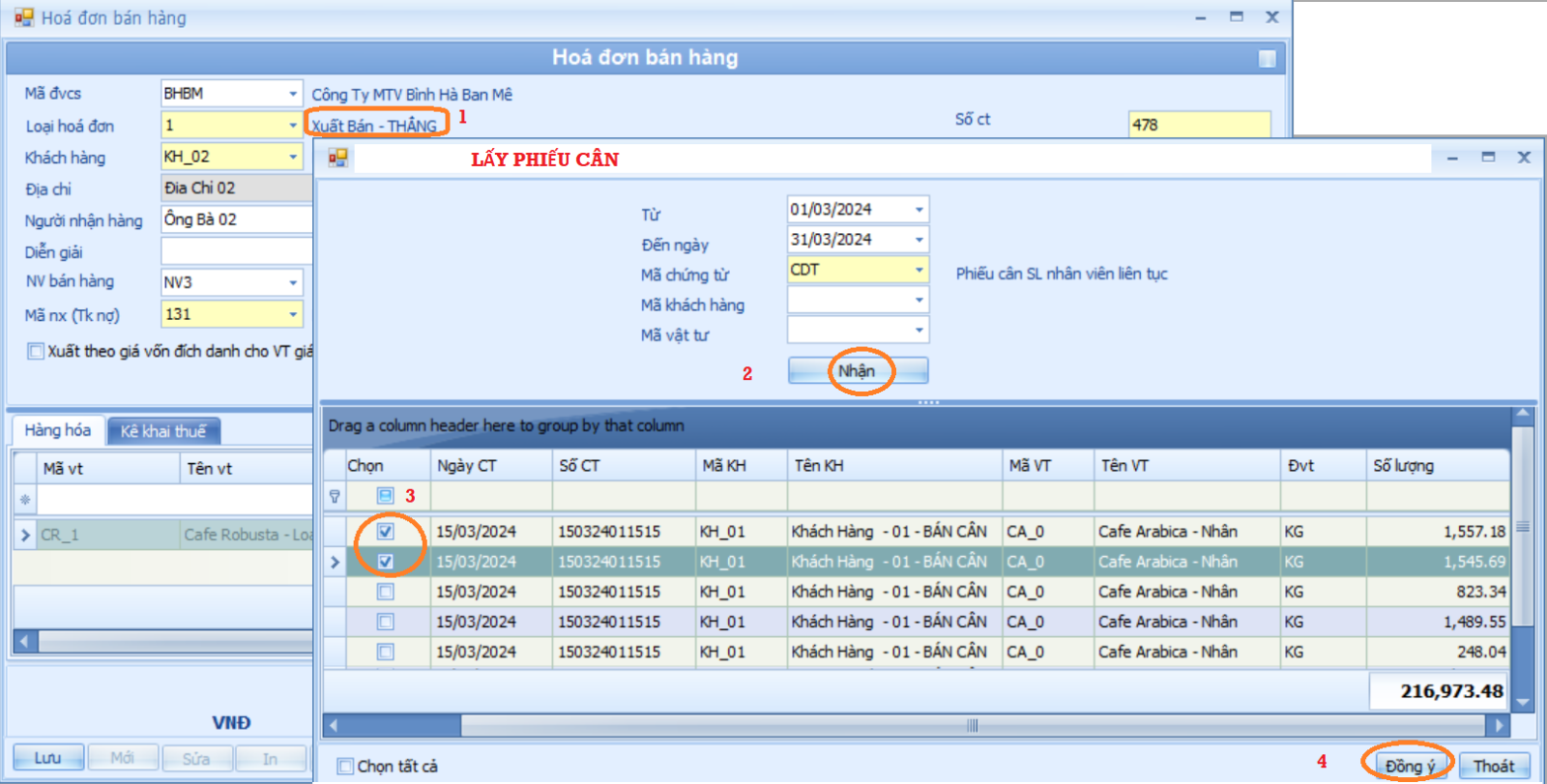Click the Đvt column header
This screenshot has height=784, width=1547.
[x=1324, y=466]
